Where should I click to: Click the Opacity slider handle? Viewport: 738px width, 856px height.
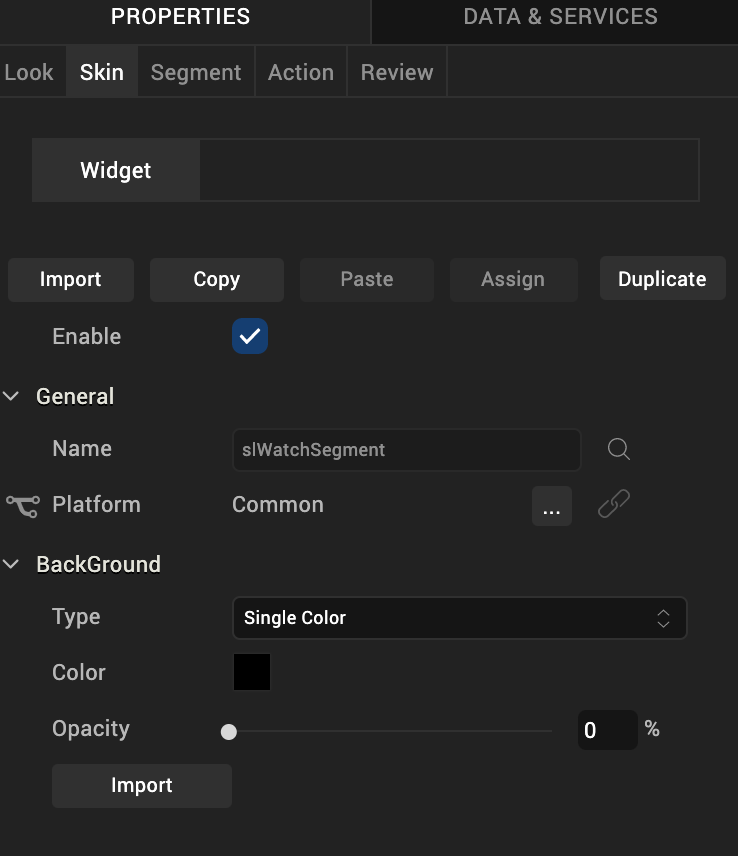[229, 732]
